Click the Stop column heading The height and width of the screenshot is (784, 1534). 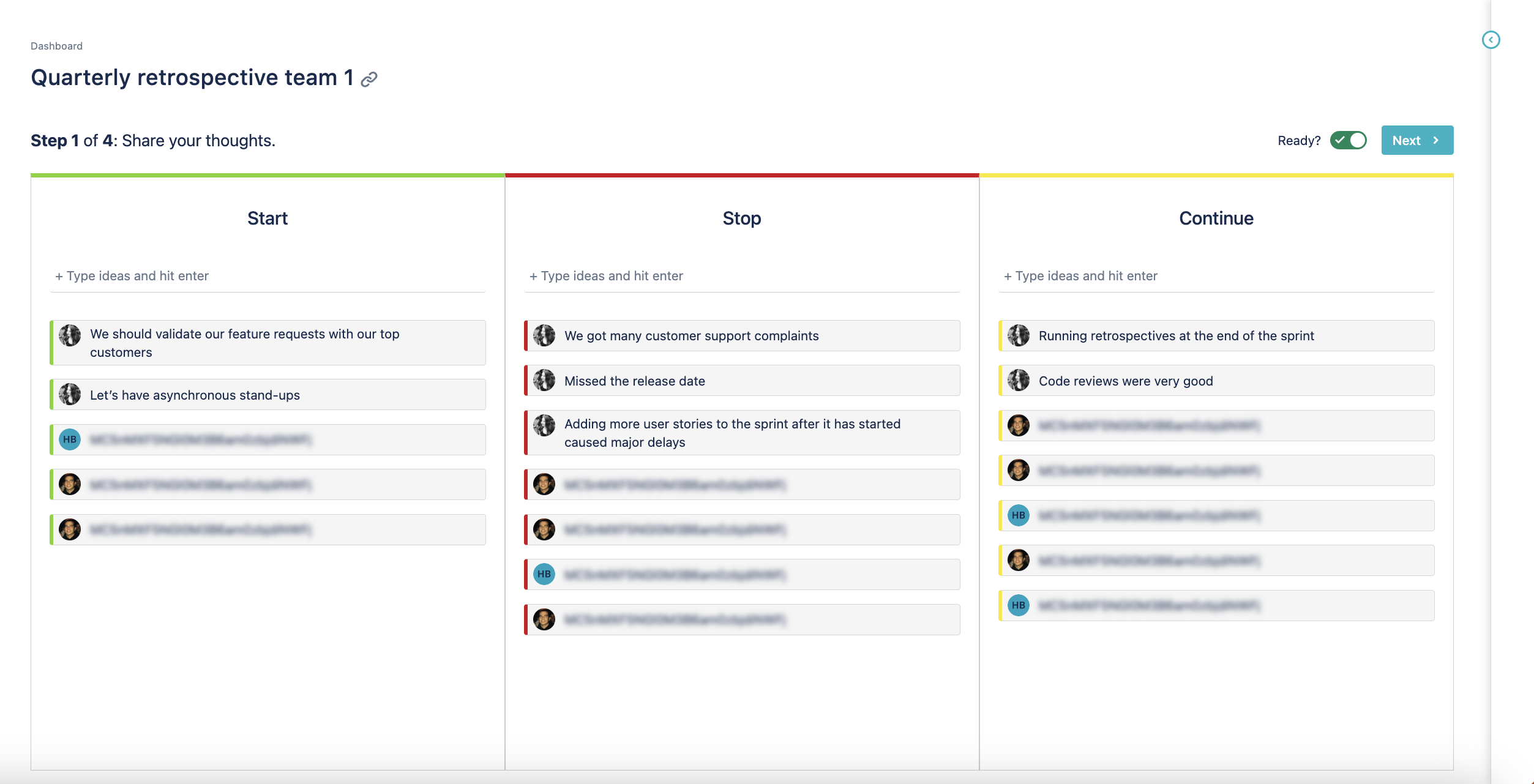point(741,218)
